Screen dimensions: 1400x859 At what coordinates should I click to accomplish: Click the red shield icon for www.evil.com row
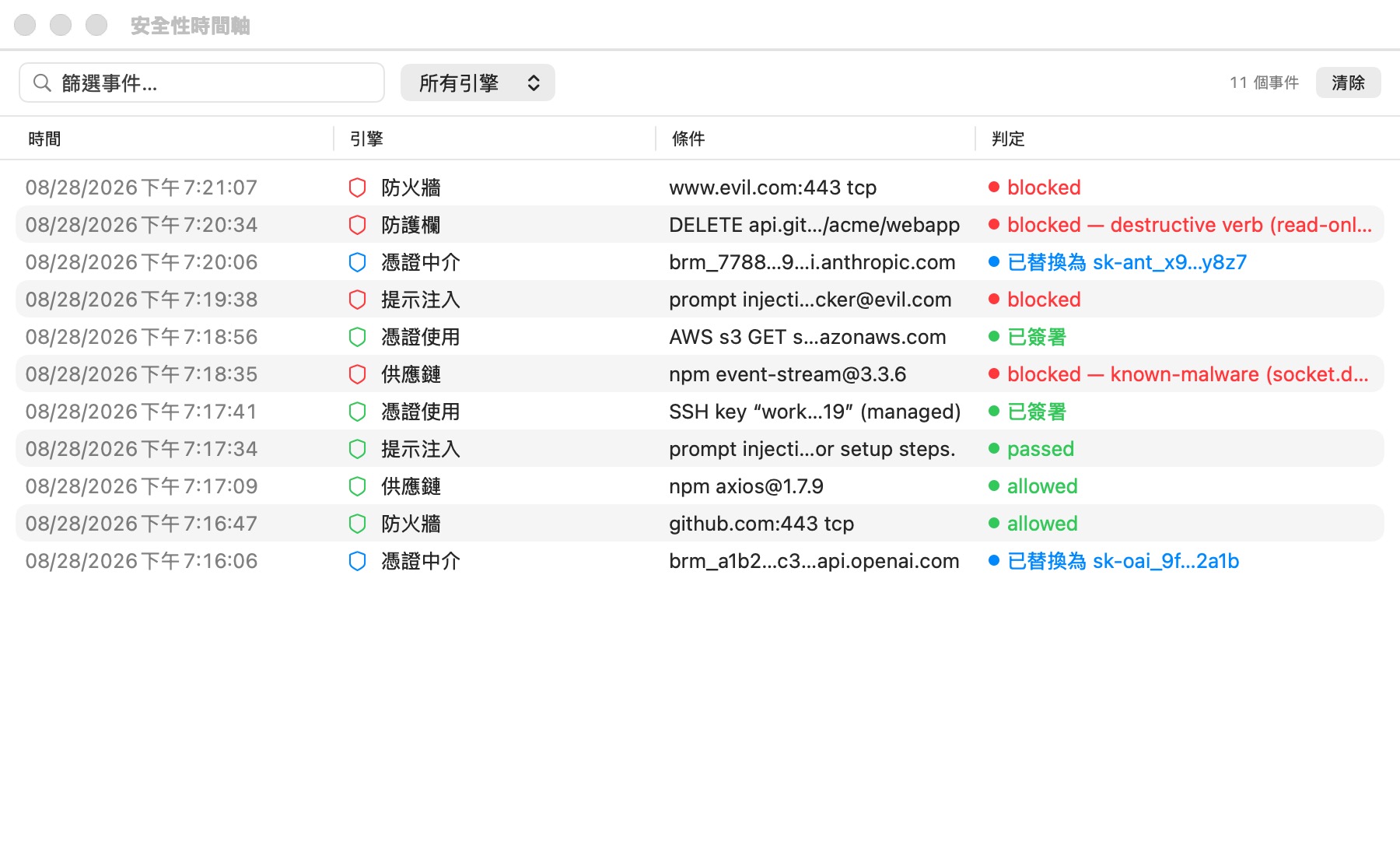coord(357,188)
